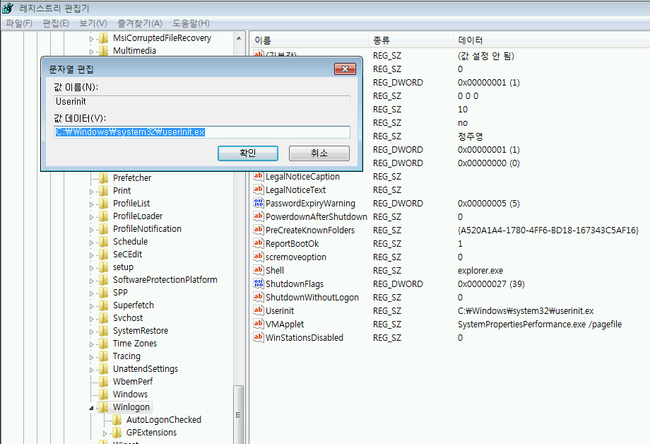Viewport: 650px width, 444px height.
Task: Select the Windows folder icon
Action: coord(104,394)
